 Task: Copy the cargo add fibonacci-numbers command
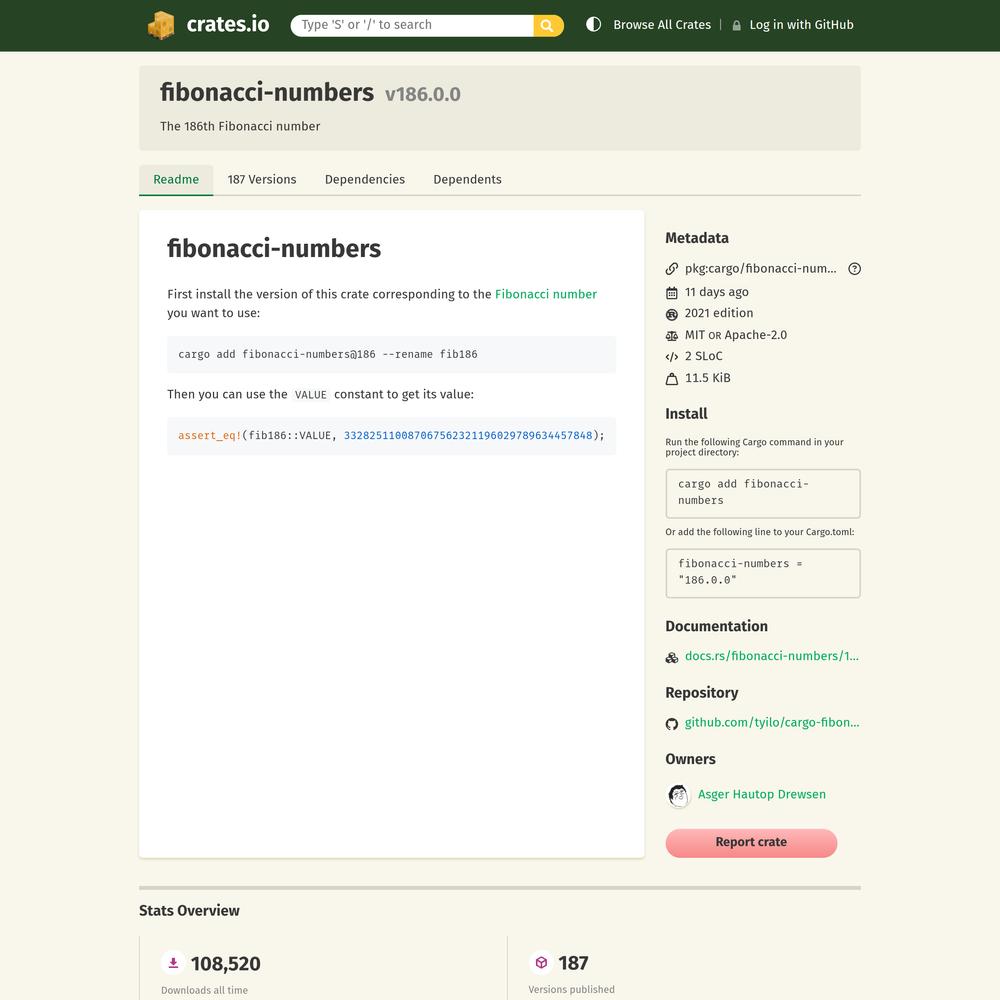[x=762, y=493]
